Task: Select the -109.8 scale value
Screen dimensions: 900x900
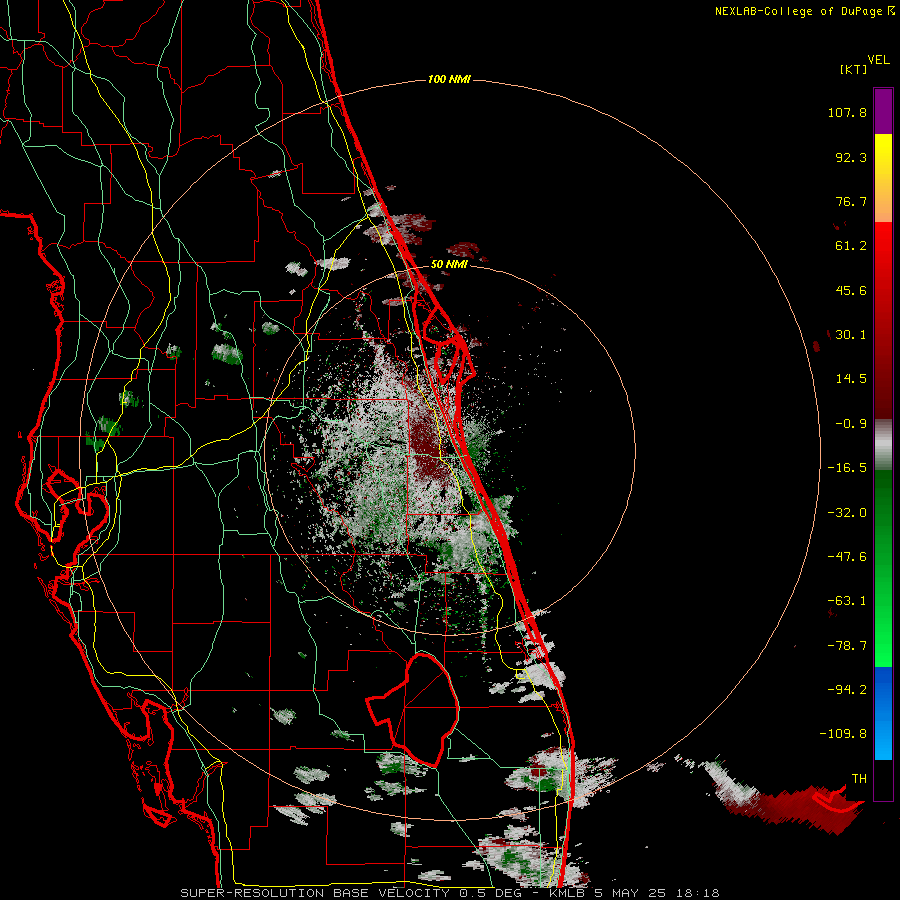Action: [843, 734]
